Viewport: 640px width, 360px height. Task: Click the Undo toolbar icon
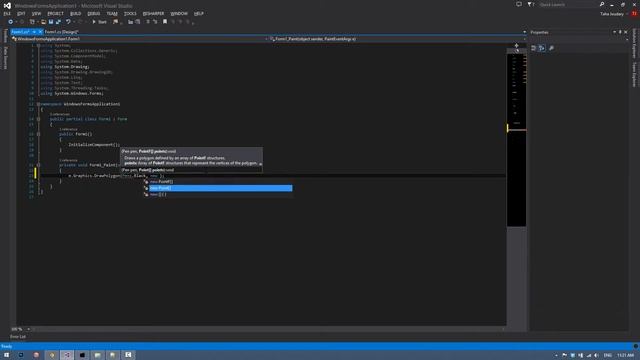[x=68, y=22]
